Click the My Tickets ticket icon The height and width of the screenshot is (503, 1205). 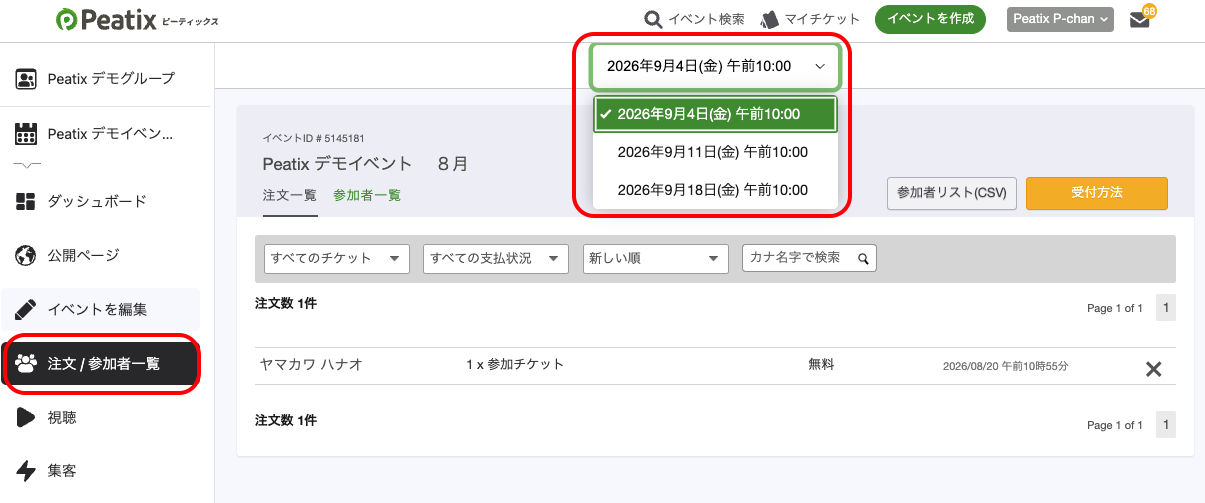point(769,19)
